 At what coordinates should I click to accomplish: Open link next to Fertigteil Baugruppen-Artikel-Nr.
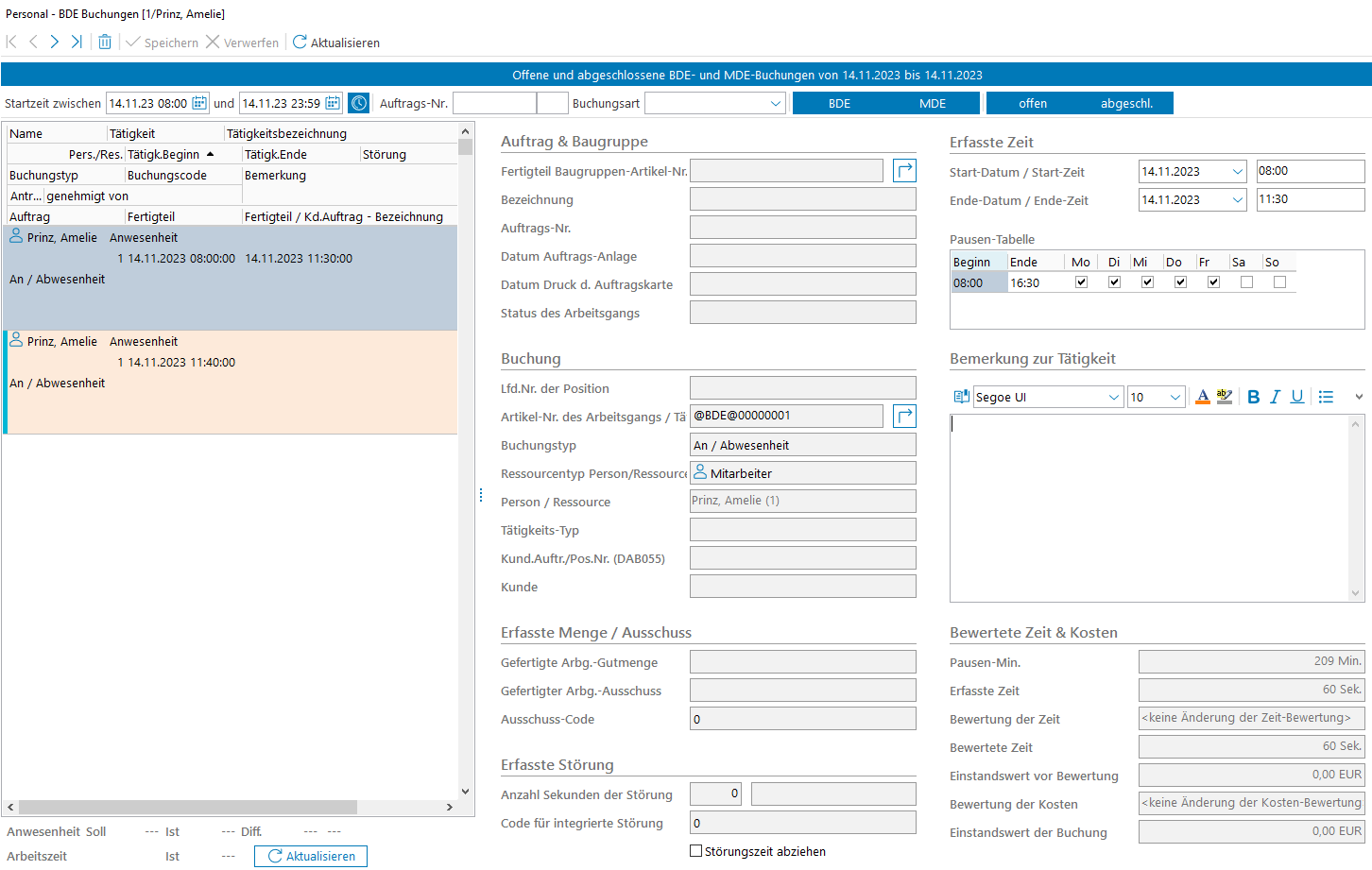(904, 170)
